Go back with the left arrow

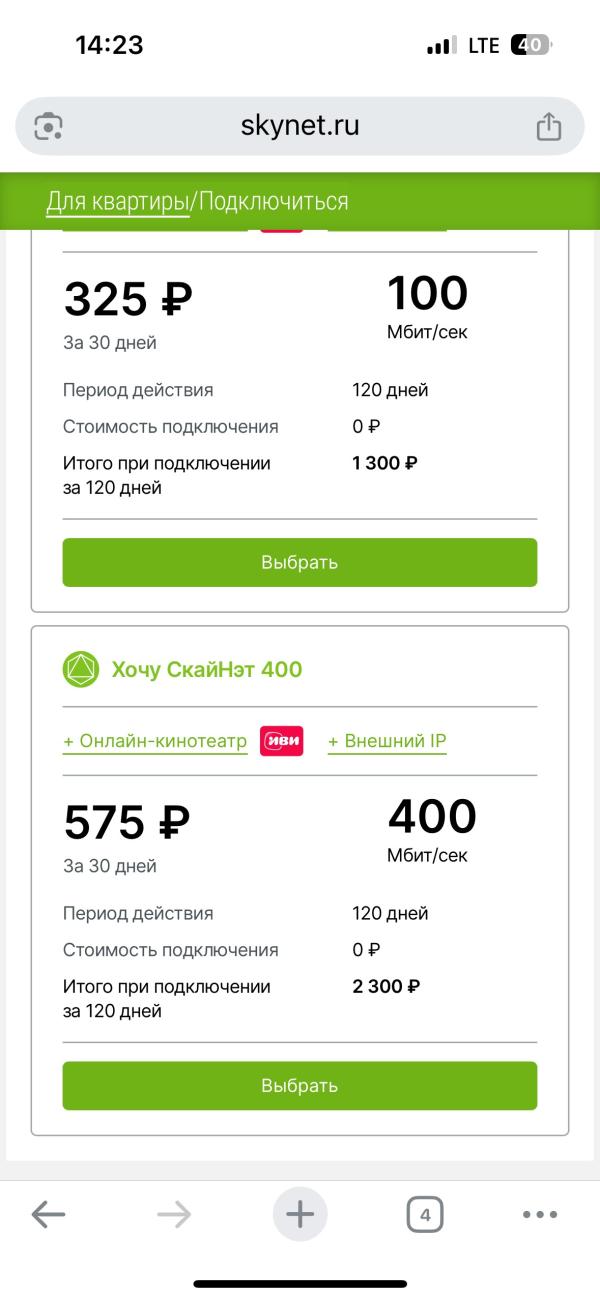pyautogui.click(x=48, y=1215)
